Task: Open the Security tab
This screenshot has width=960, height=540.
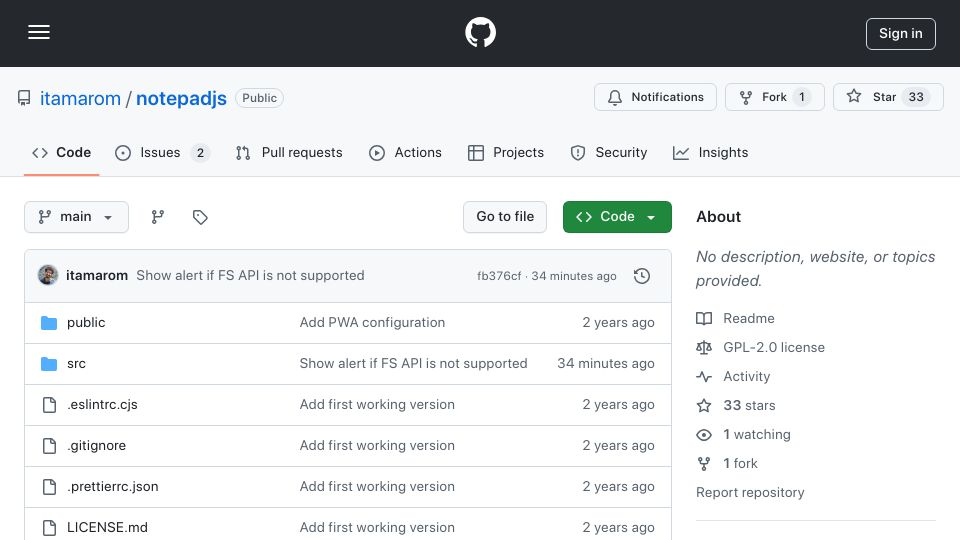Action: [x=609, y=152]
